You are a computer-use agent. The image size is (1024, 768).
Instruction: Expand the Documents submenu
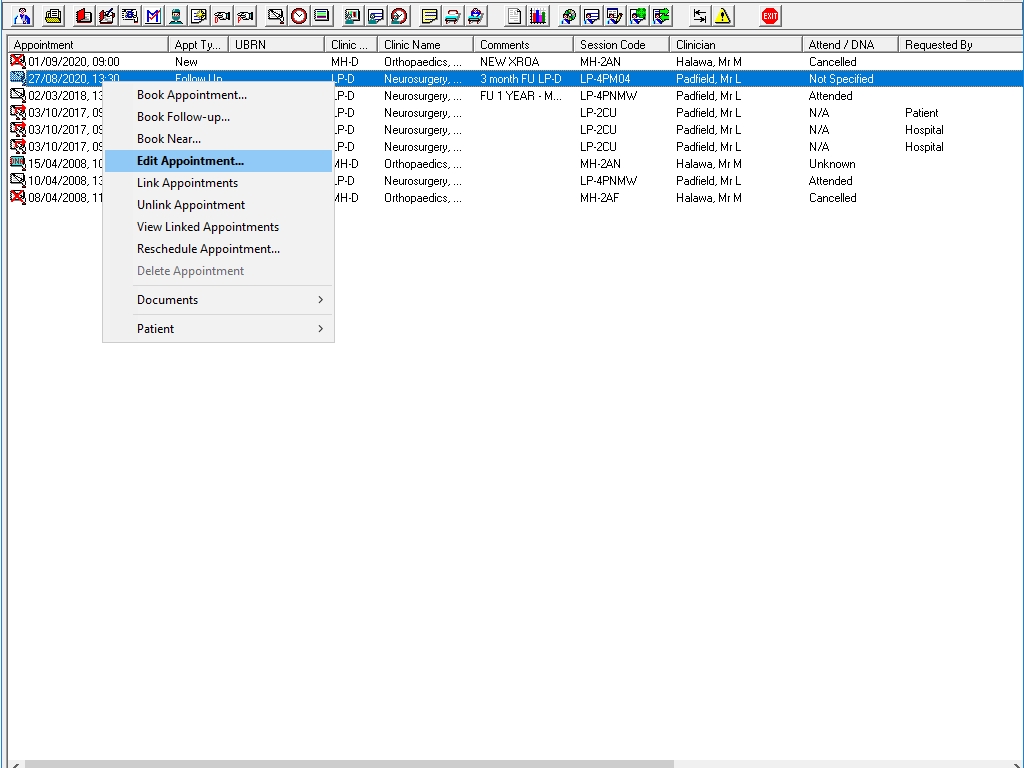(218, 300)
